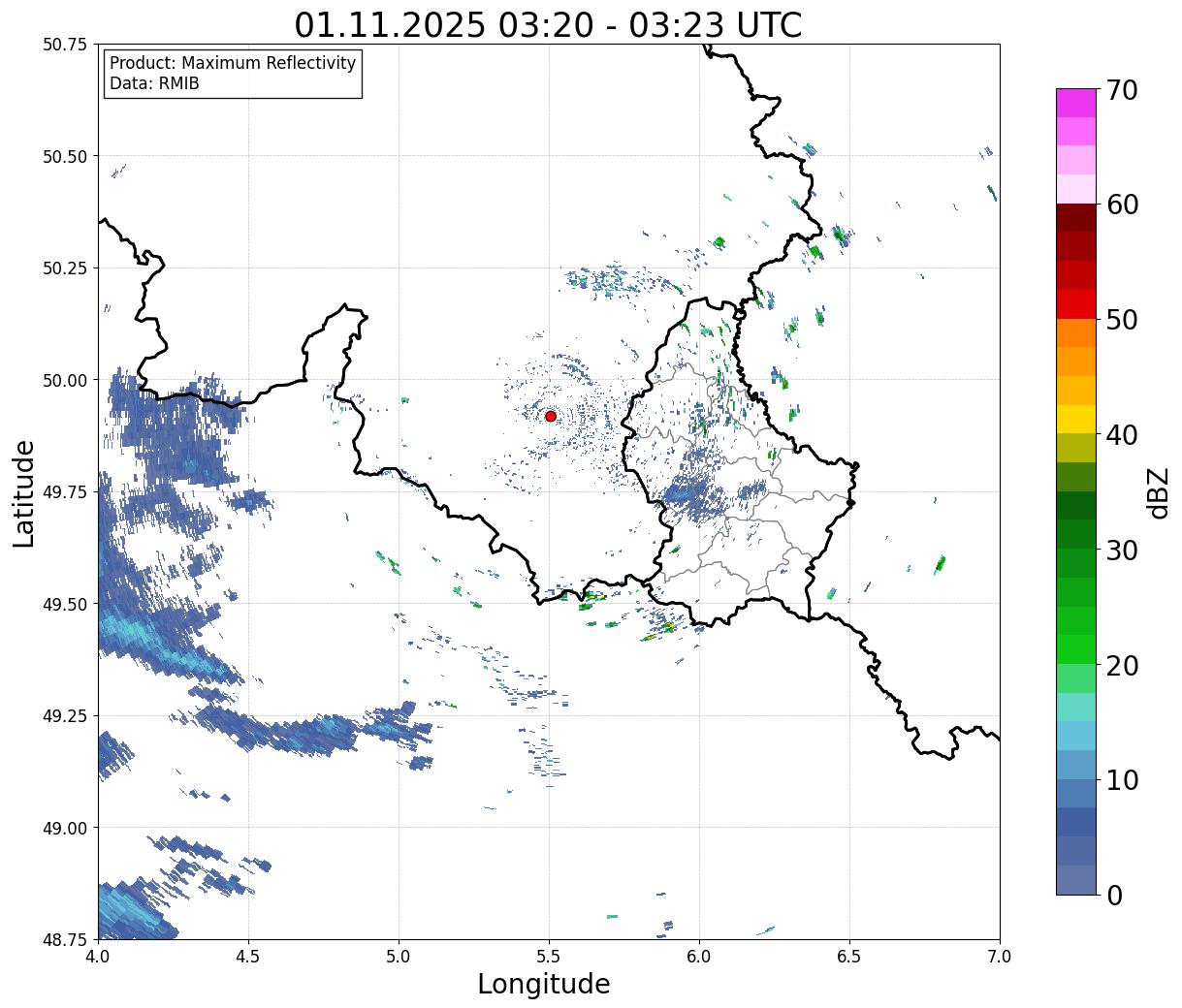Click the 'Latitude' axis label
This screenshot has width=1182, height=1008.
[x=24, y=493]
